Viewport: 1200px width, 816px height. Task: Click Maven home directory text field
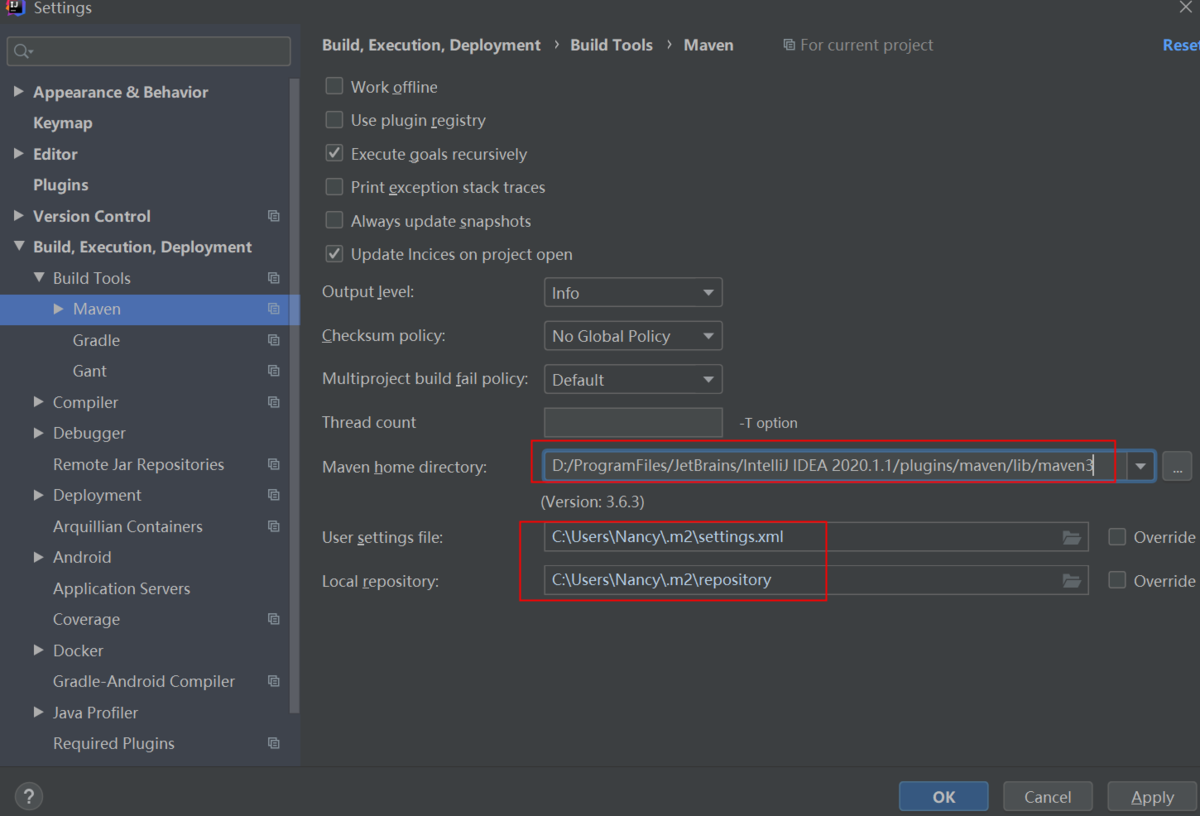pos(835,466)
